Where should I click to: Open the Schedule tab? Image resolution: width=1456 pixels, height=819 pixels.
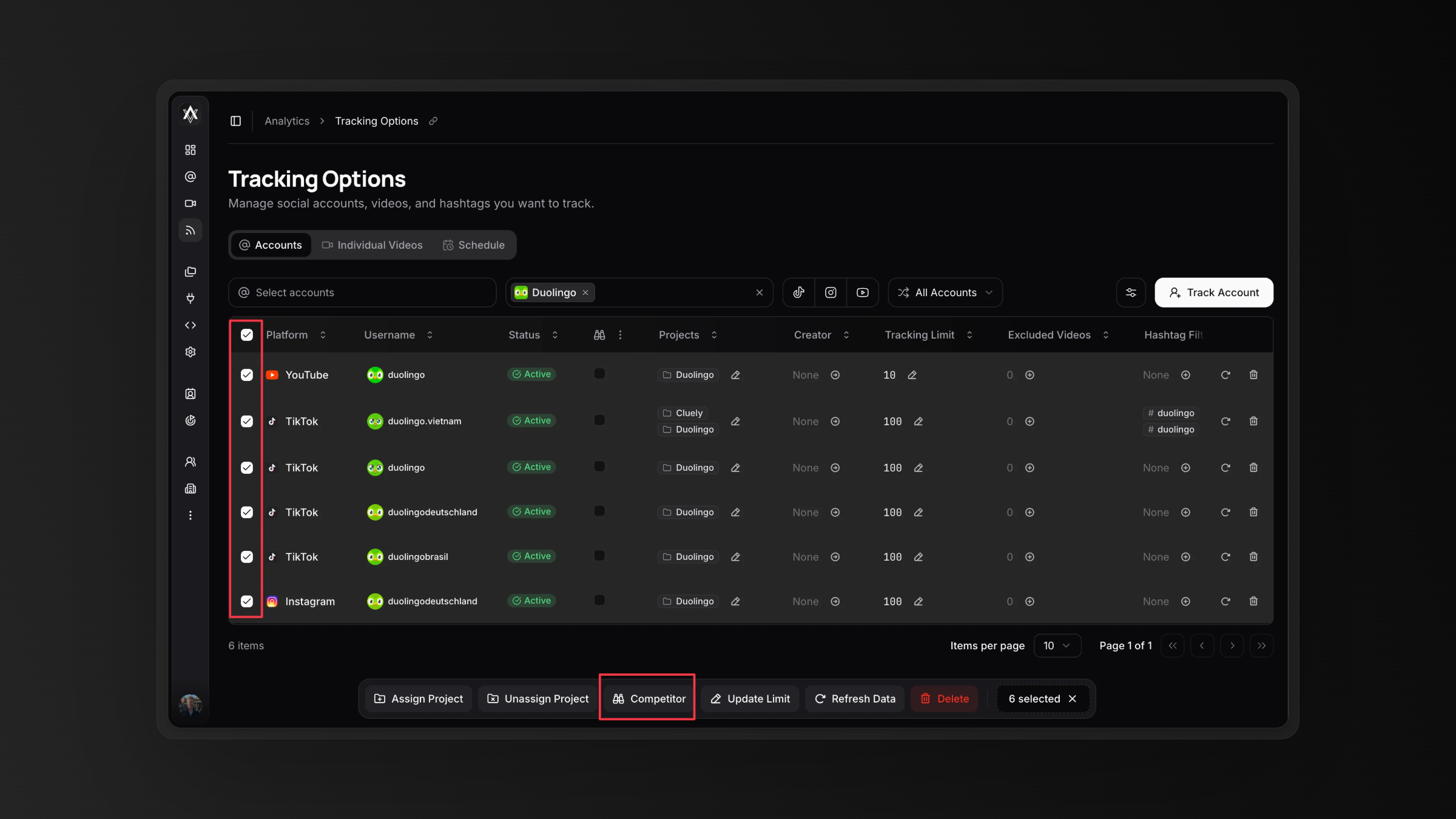pos(474,245)
